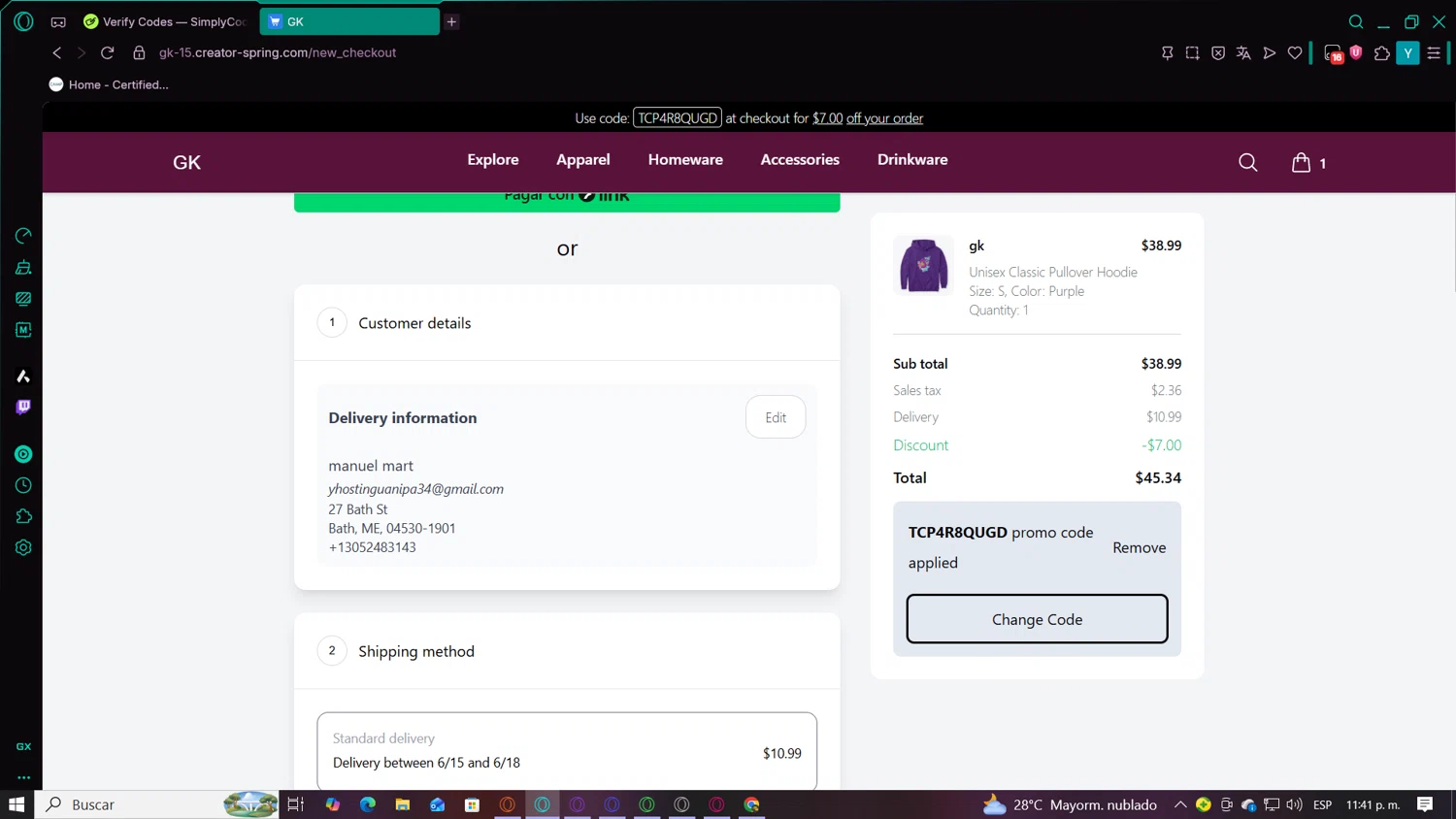
Task: Open extension with 16 badge
Action: point(1334,53)
